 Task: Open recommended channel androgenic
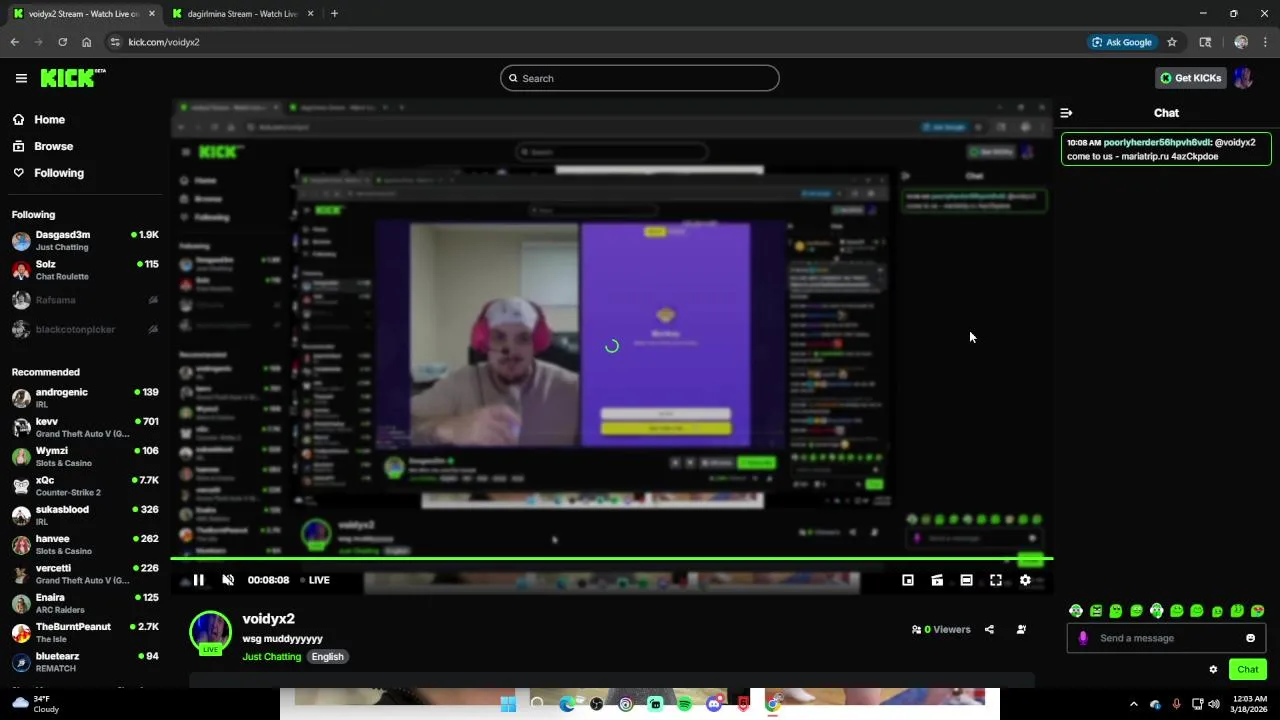85,398
